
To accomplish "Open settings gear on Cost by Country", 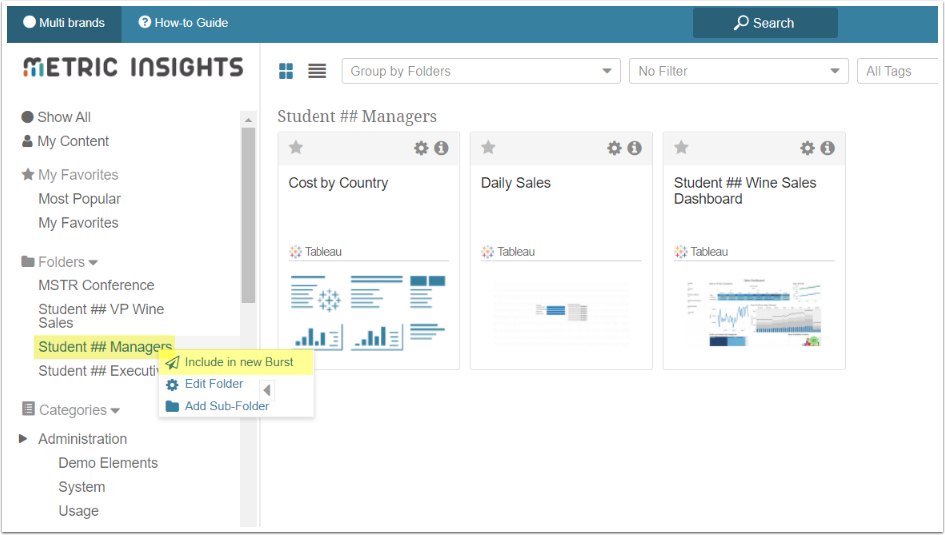I will click(421, 148).
